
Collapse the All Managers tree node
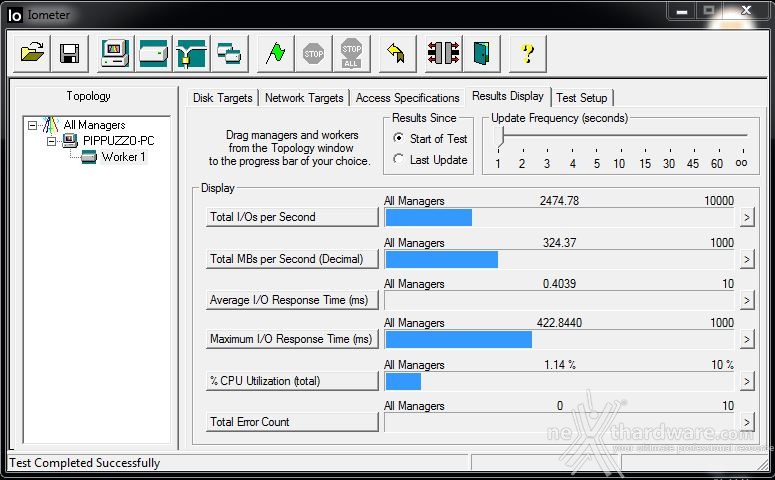tap(32, 126)
